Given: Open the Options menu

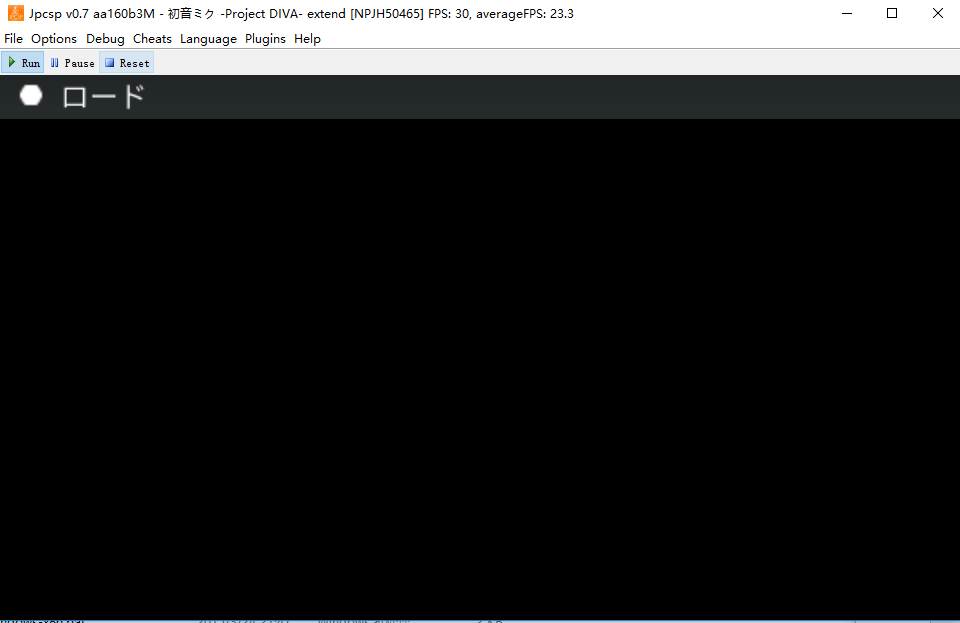Looking at the screenshot, I should tap(54, 39).
